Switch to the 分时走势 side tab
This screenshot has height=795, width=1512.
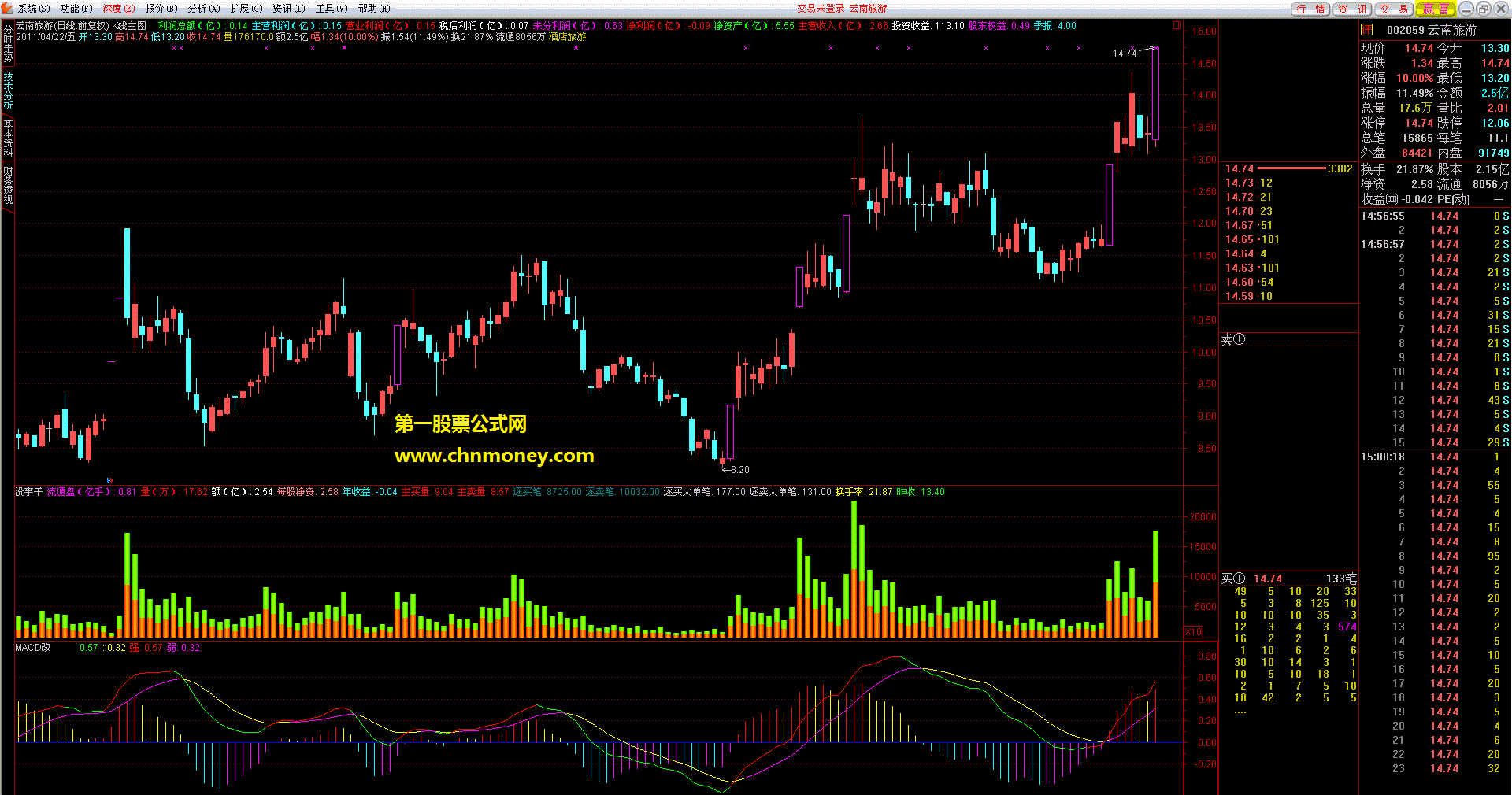(x=8, y=44)
